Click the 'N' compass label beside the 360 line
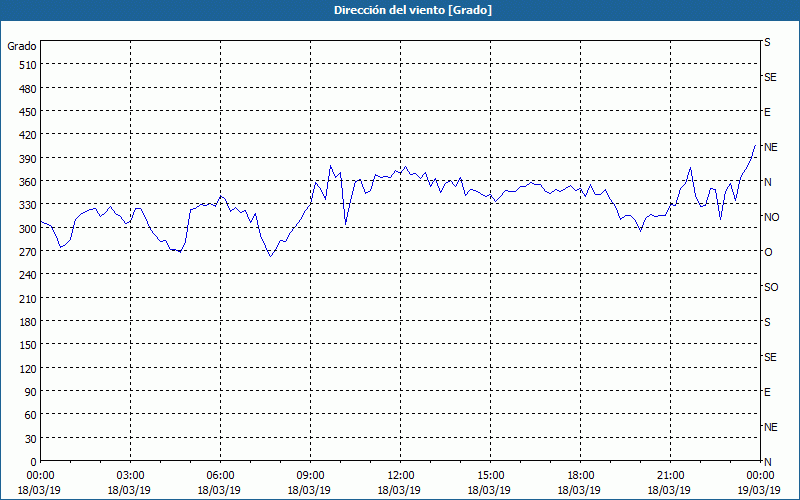The height and width of the screenshot is (500, 800). pyautogui.click(x=768, y=182)
